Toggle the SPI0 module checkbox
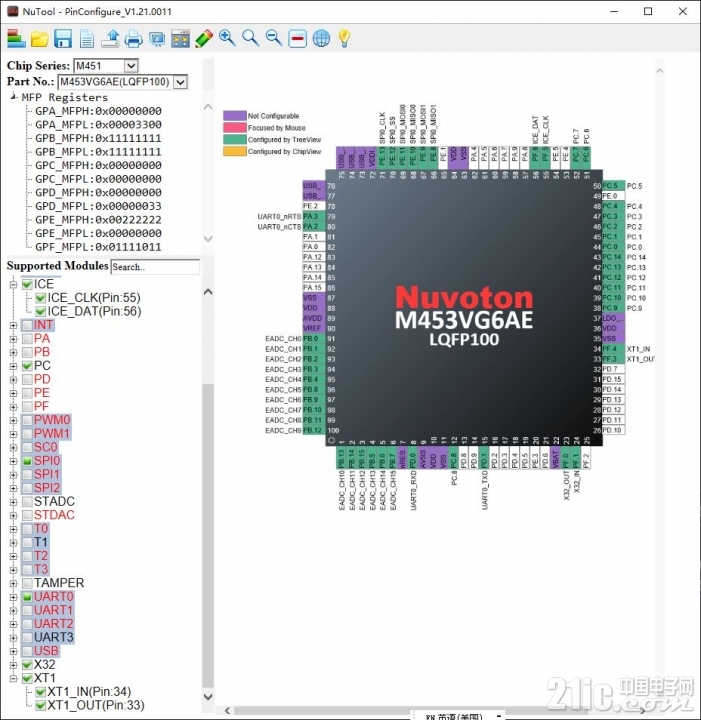 [x=28, y=461]
